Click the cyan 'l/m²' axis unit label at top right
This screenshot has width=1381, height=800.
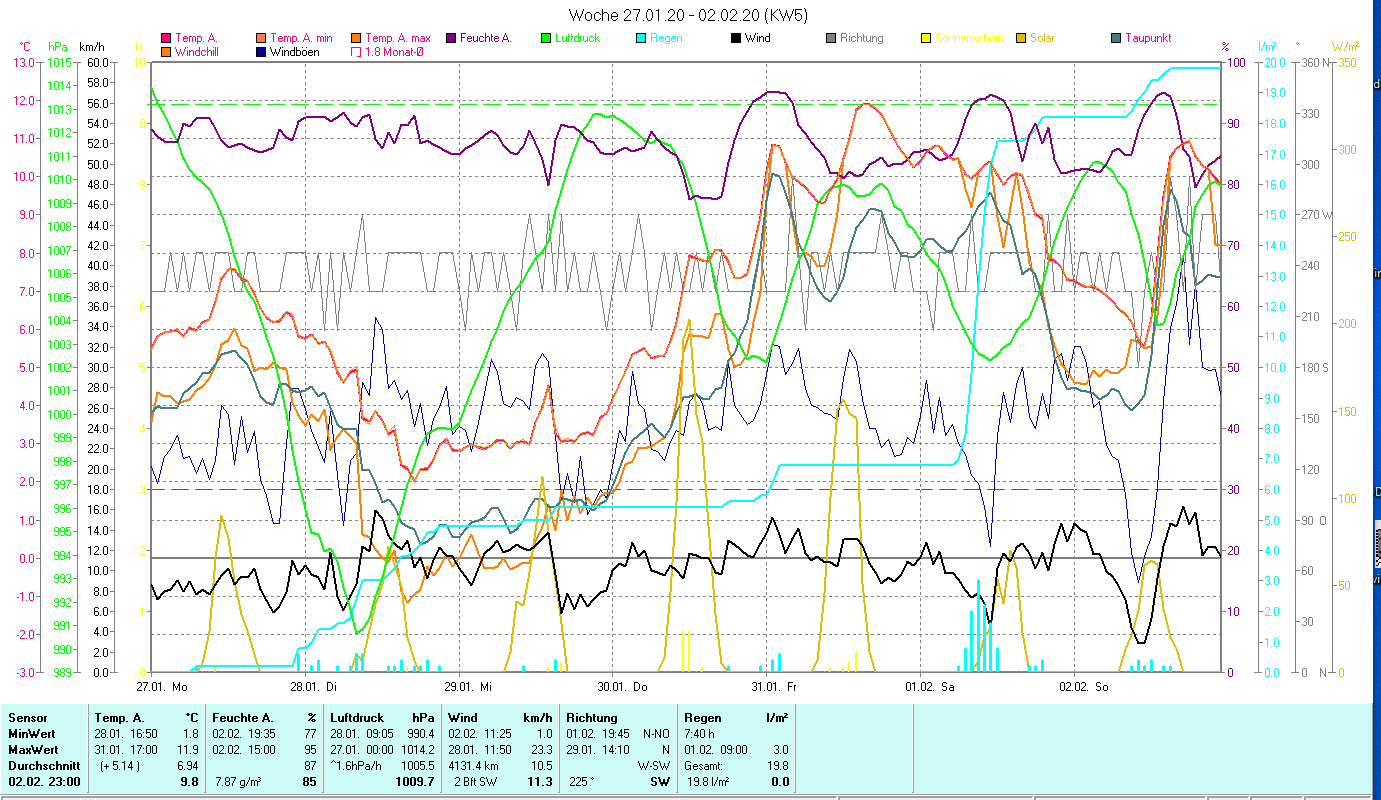coord(1268,46)
